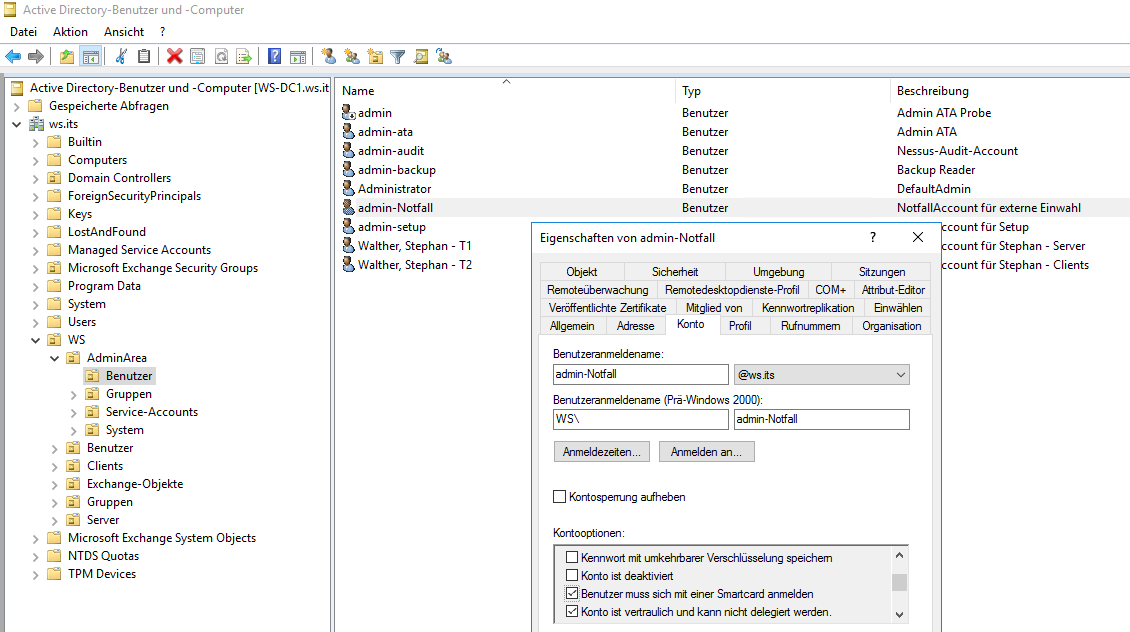
Task: Click the scissors Cut icon
Action: click(x=121, y=56)
